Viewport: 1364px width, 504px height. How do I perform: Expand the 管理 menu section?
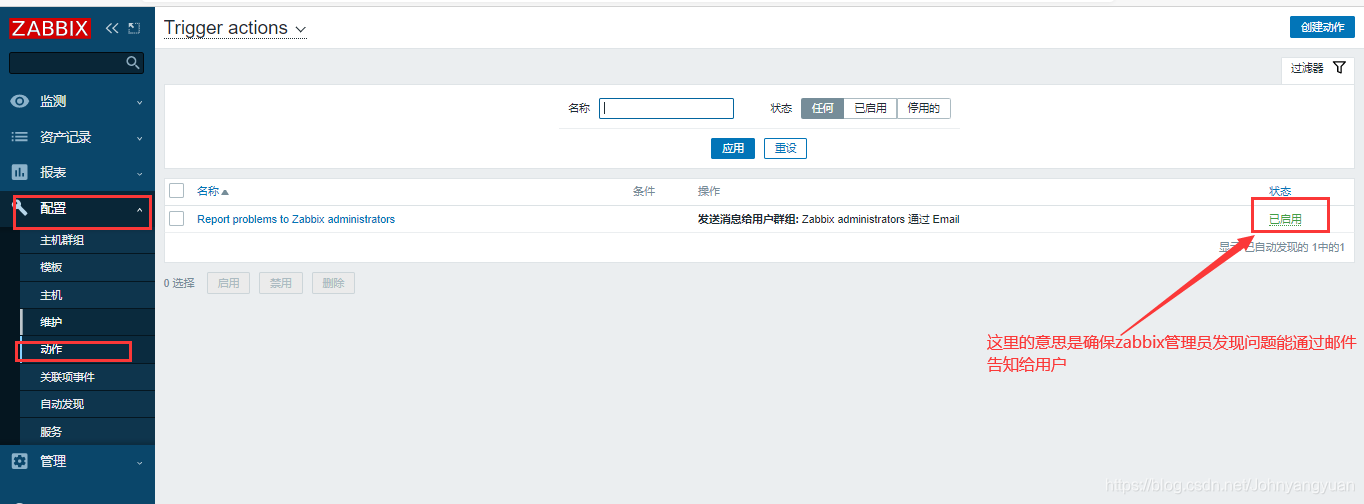77,461
